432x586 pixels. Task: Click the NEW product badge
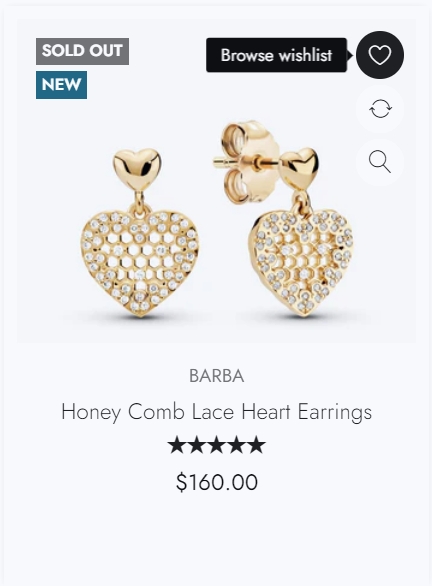61,85
